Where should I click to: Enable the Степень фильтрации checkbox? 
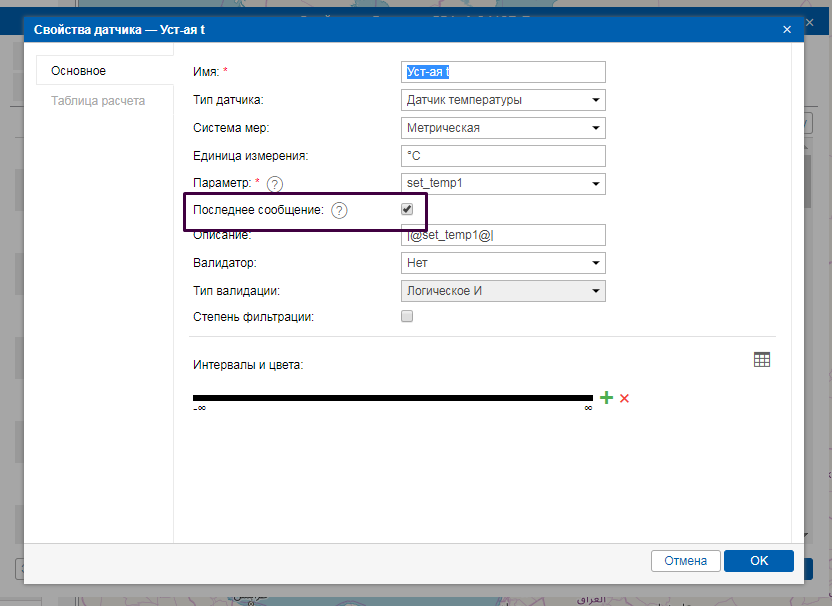pyautogui.click(x=407, y=317)
